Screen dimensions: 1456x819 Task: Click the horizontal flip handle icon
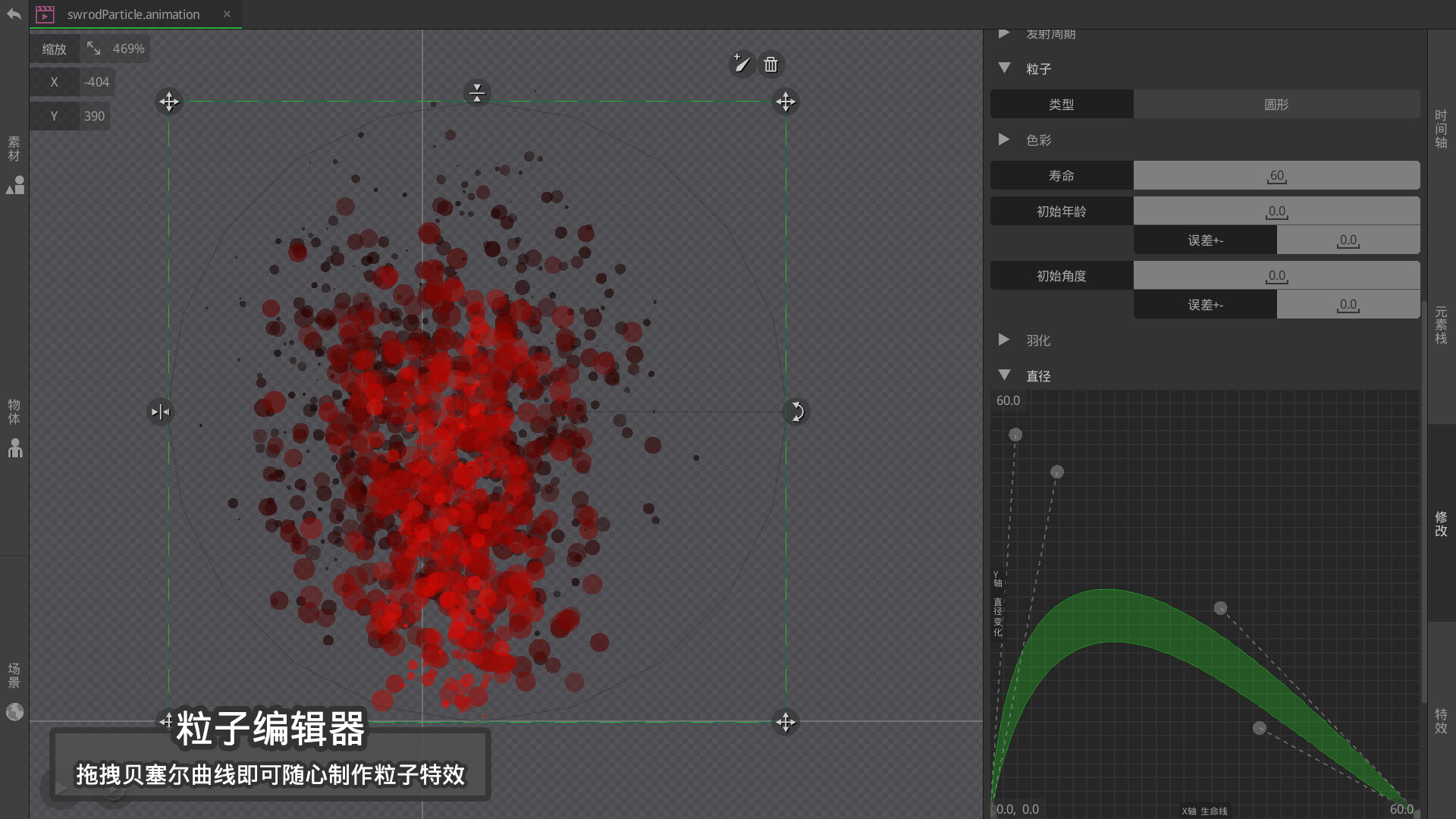click(160, 412)
